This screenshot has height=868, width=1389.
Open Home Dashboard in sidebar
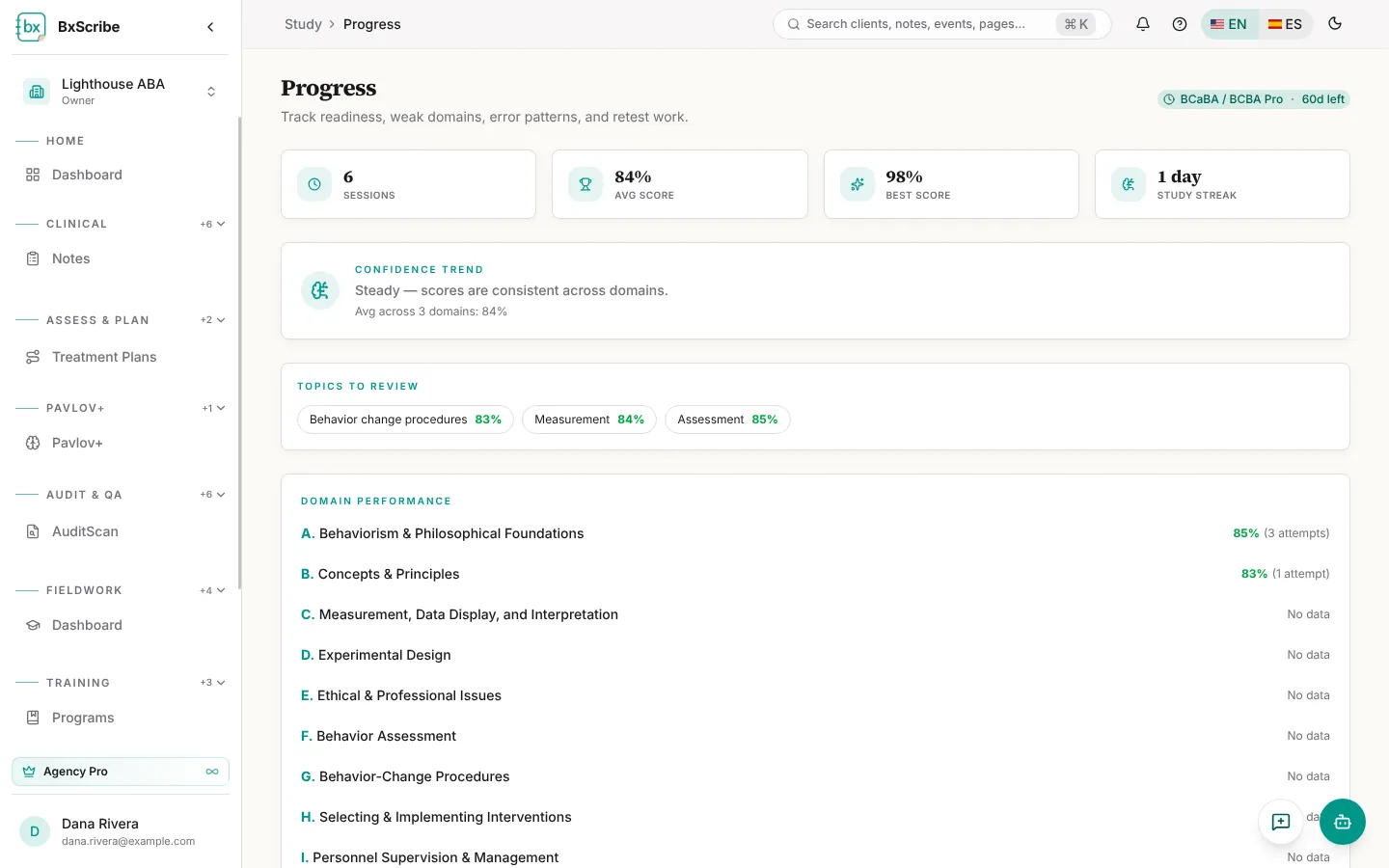(x=121, y=175)
